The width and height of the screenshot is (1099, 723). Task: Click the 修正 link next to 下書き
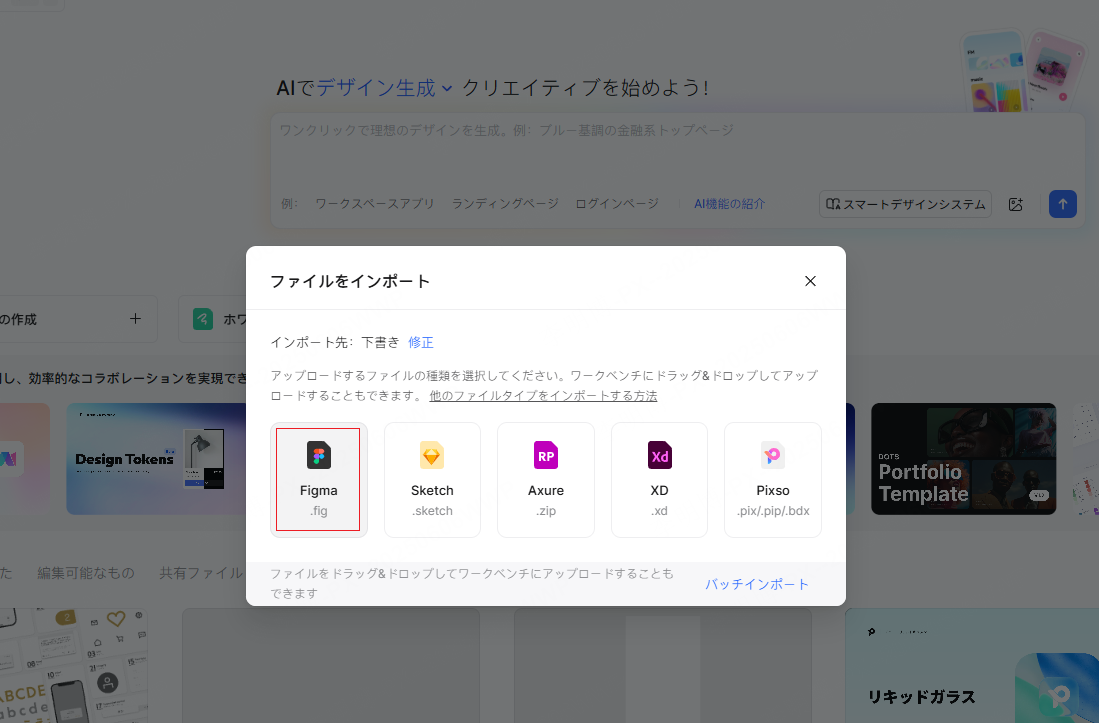[421, 343]
